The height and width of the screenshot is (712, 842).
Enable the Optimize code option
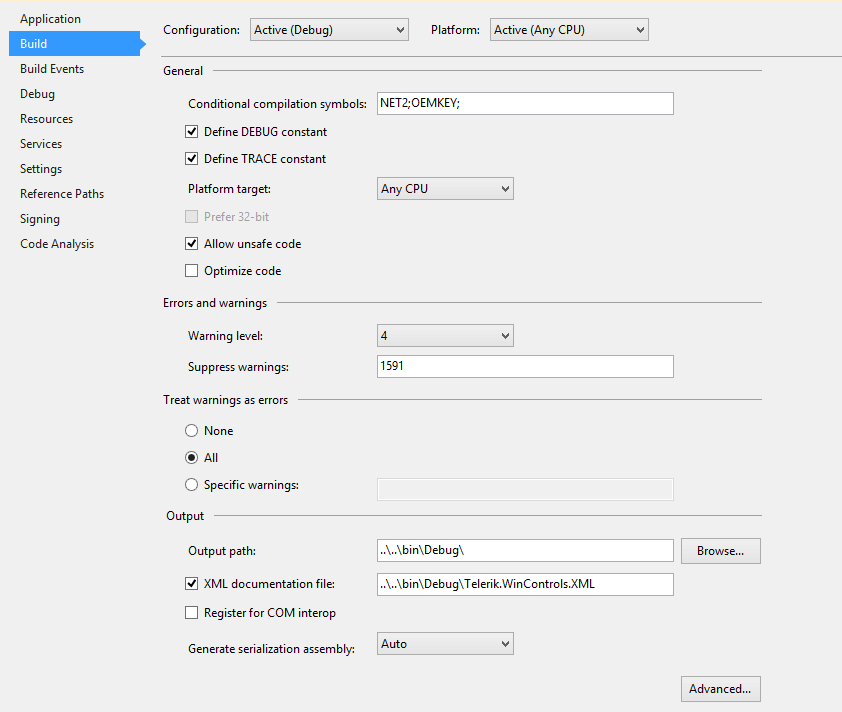[191, 270]
